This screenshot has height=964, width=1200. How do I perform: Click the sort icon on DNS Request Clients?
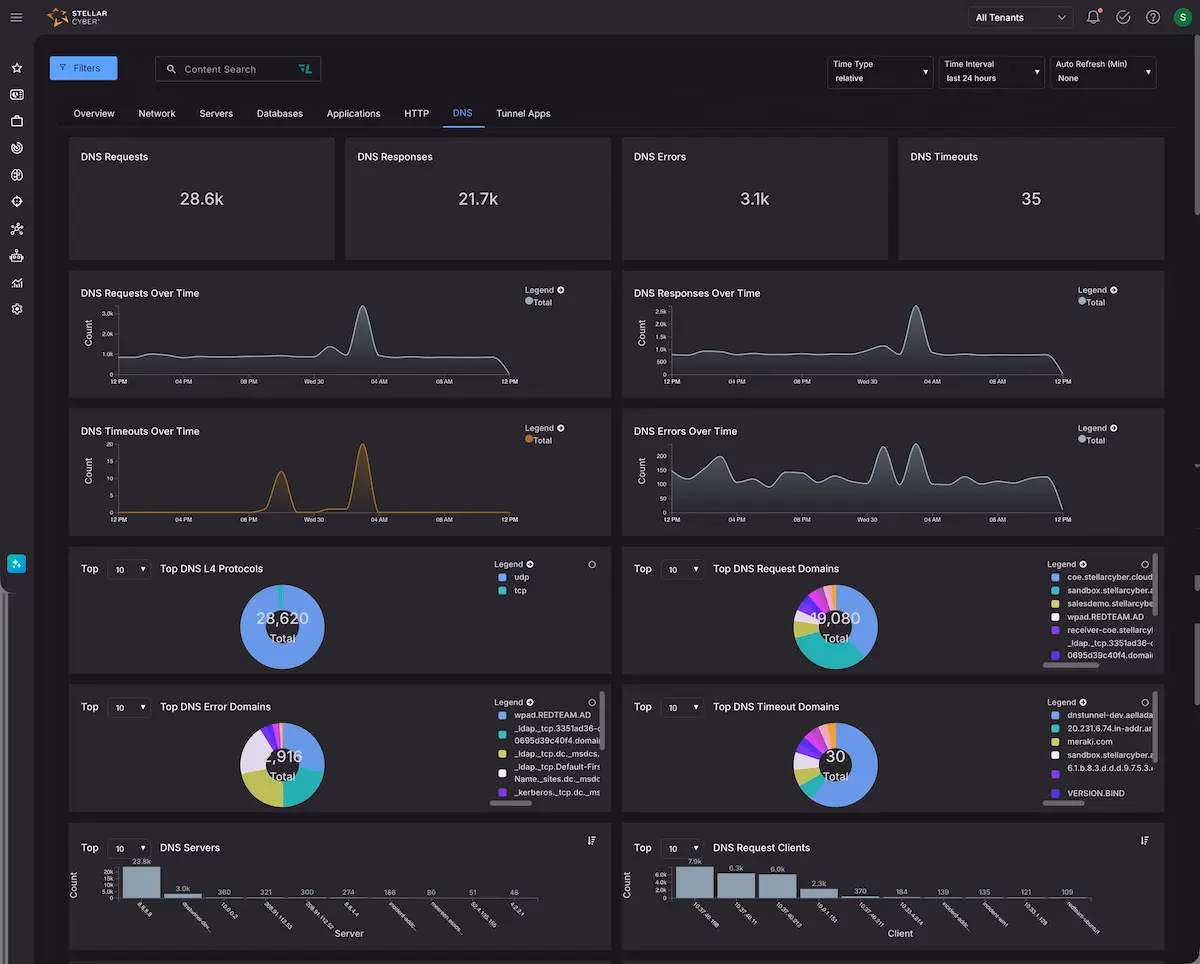[1145, 841]
